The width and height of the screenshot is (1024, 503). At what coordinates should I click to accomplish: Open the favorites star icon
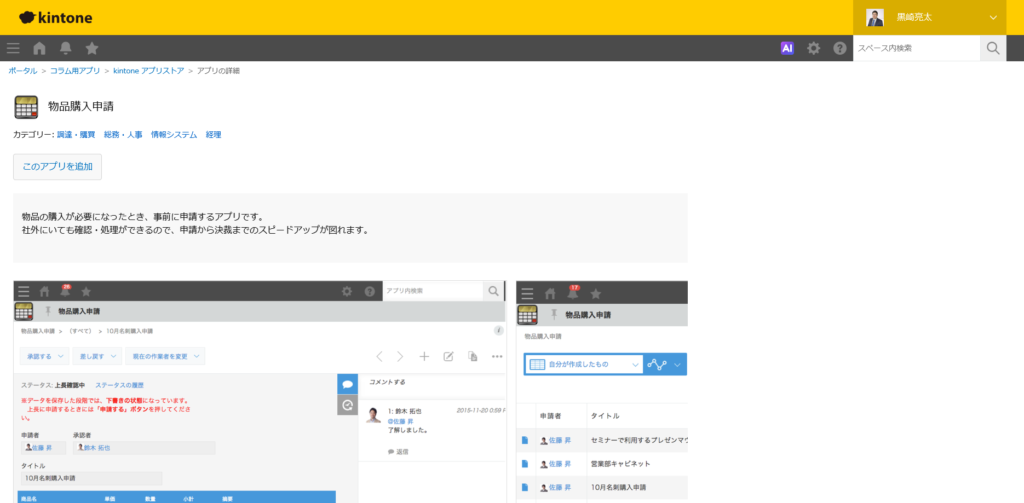pos(92,48)
